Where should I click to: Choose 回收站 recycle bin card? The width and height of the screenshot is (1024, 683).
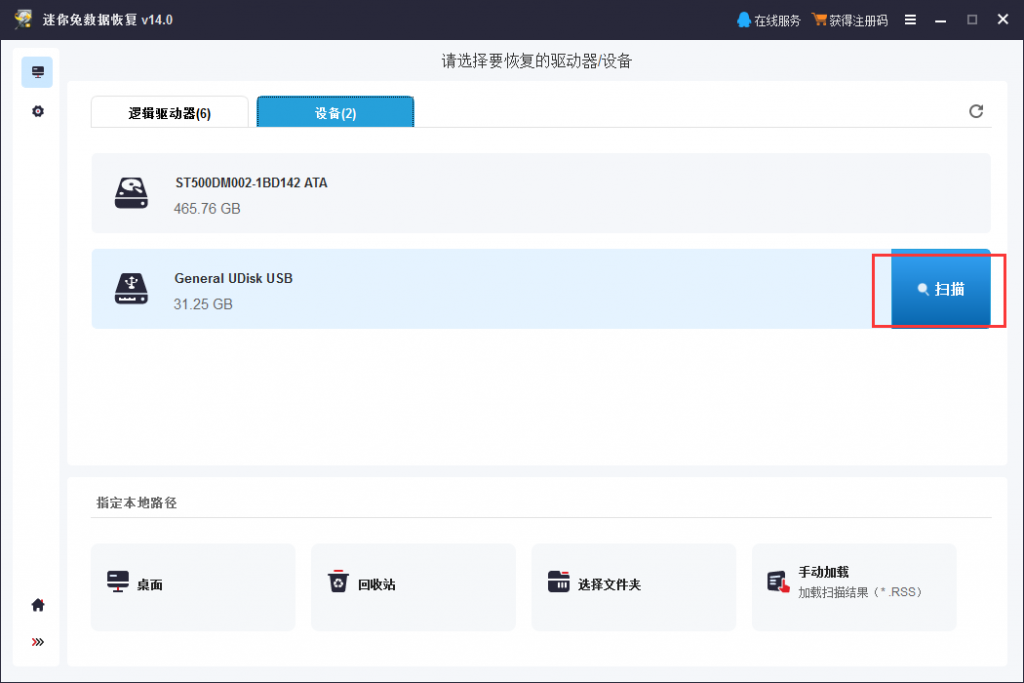coord(413,587)
